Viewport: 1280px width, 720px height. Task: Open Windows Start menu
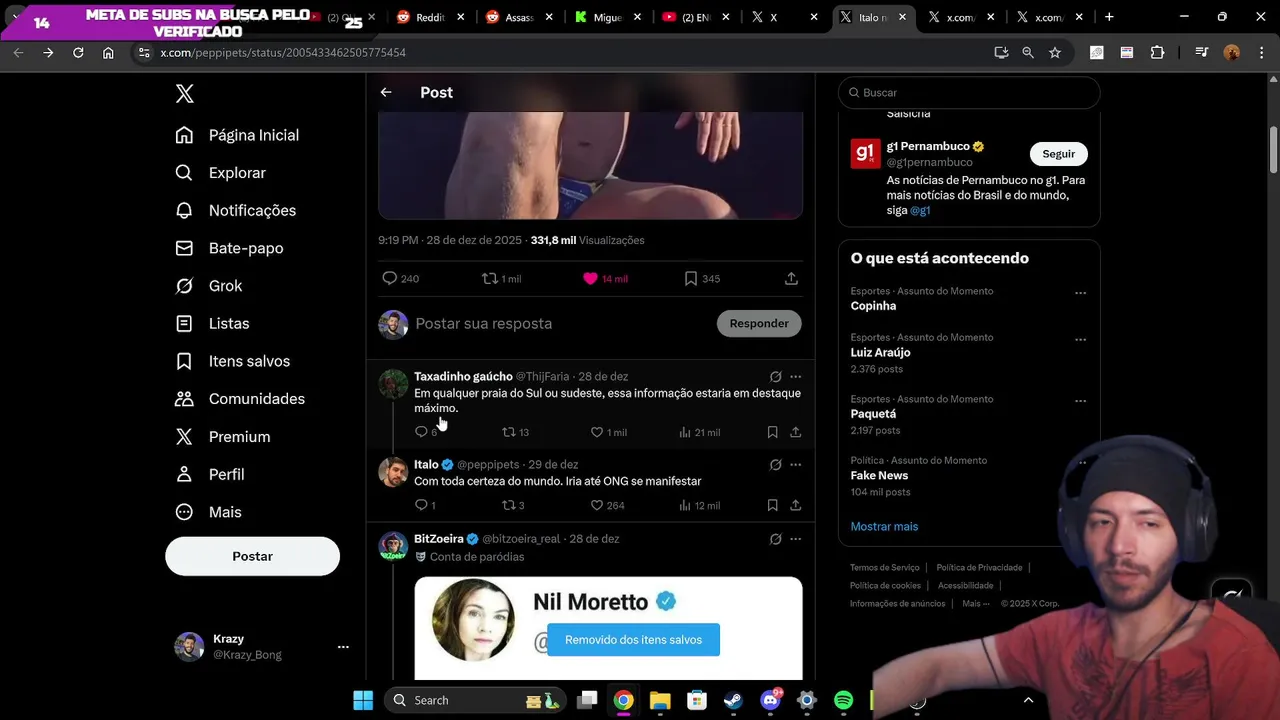pyautogui.click(x=363, y=700)
